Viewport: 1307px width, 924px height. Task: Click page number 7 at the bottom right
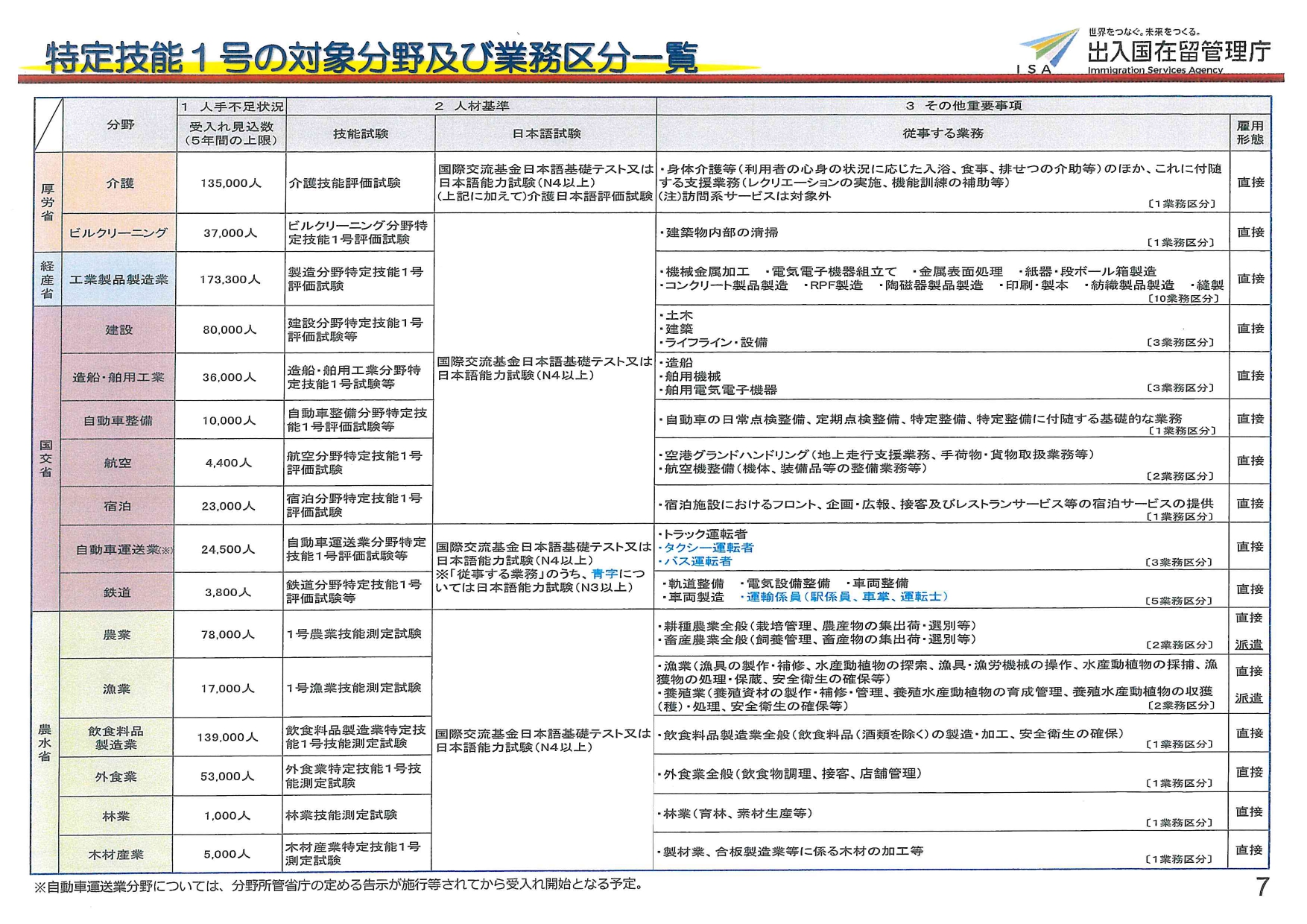(1262, 887)
